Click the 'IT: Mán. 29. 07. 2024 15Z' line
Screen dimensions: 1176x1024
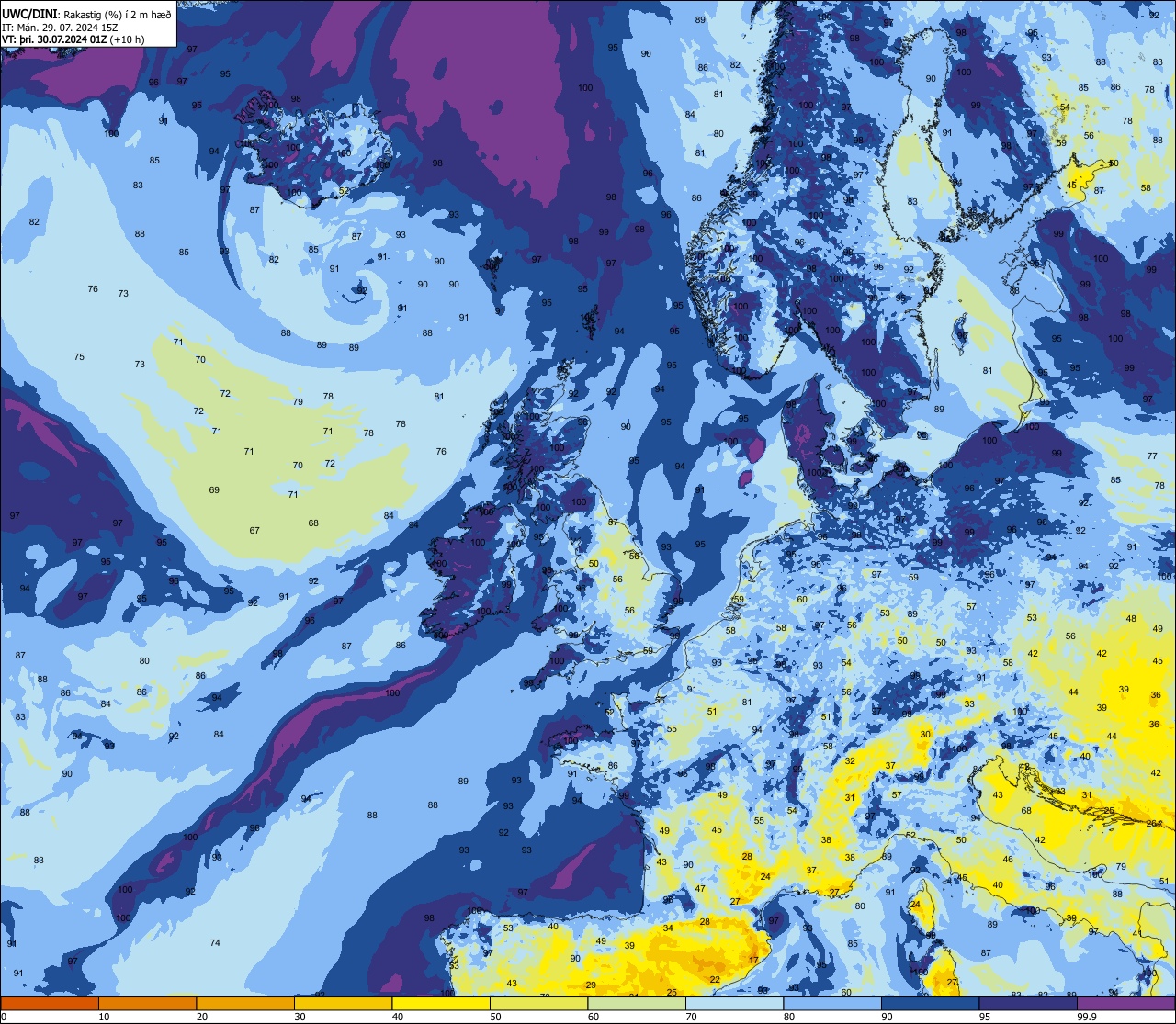point(60,28)
